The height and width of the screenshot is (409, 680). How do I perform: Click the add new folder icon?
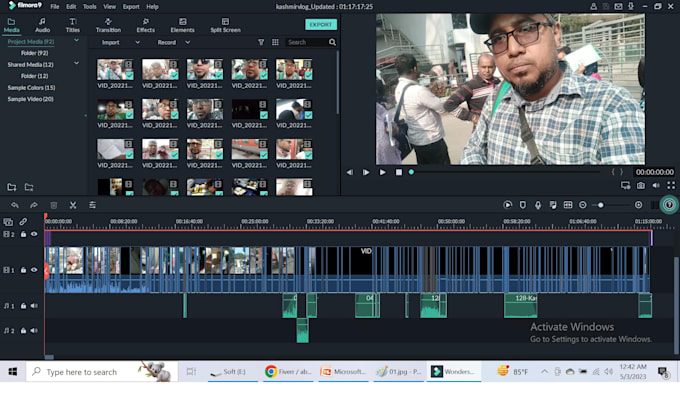(12, 187)
